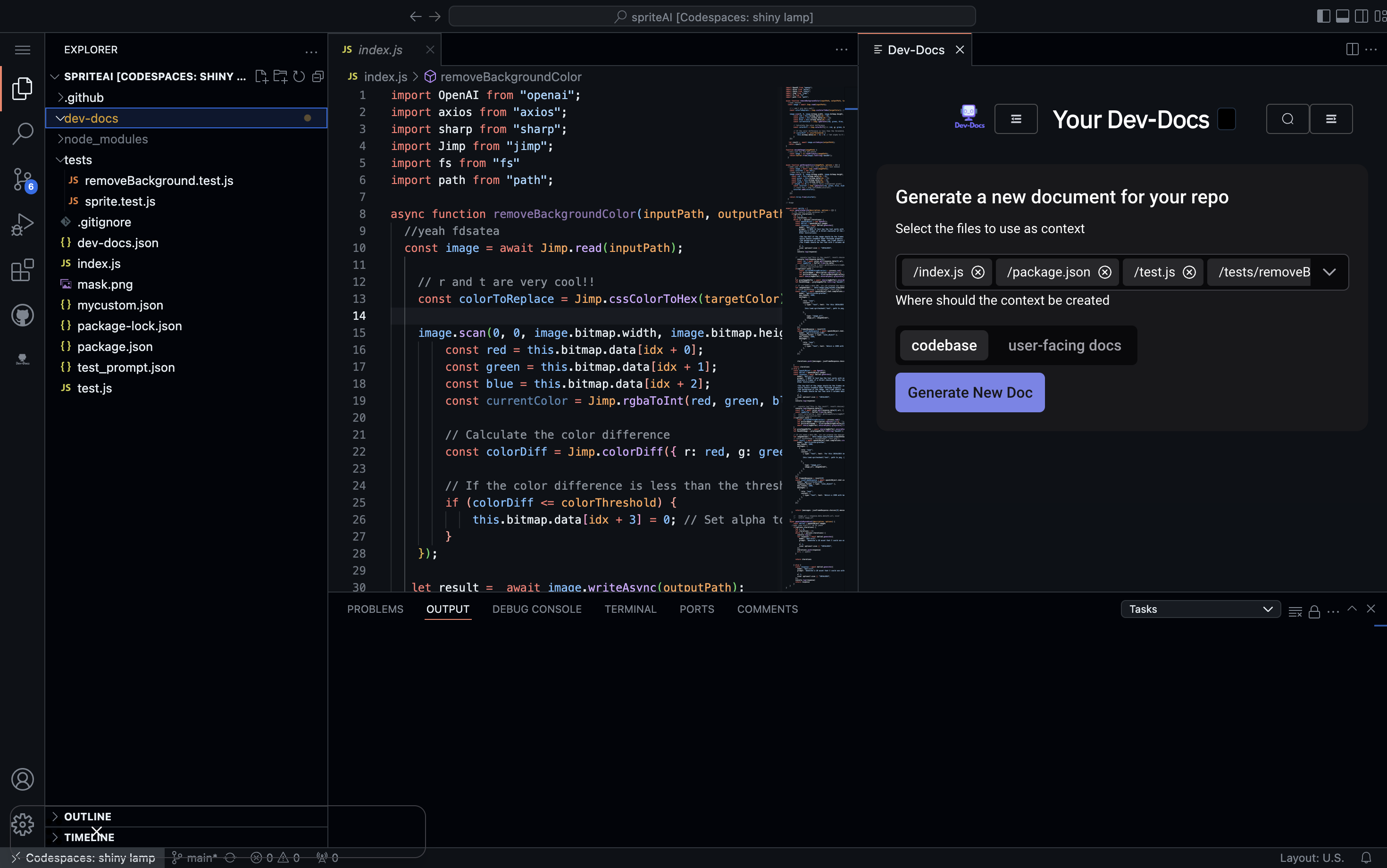Expand the node_modules folder
Screen dimensions: 1387x868
[106, 139]
